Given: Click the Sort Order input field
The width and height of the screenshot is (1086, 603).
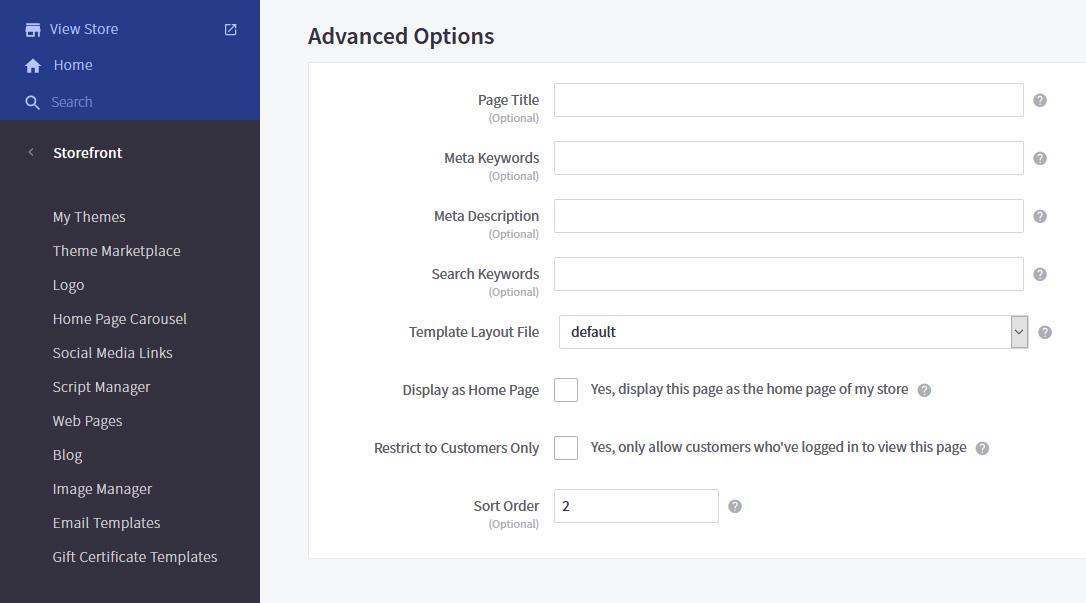Looking at the screenshot, I should pyautogui.click(x=636, y=506).
